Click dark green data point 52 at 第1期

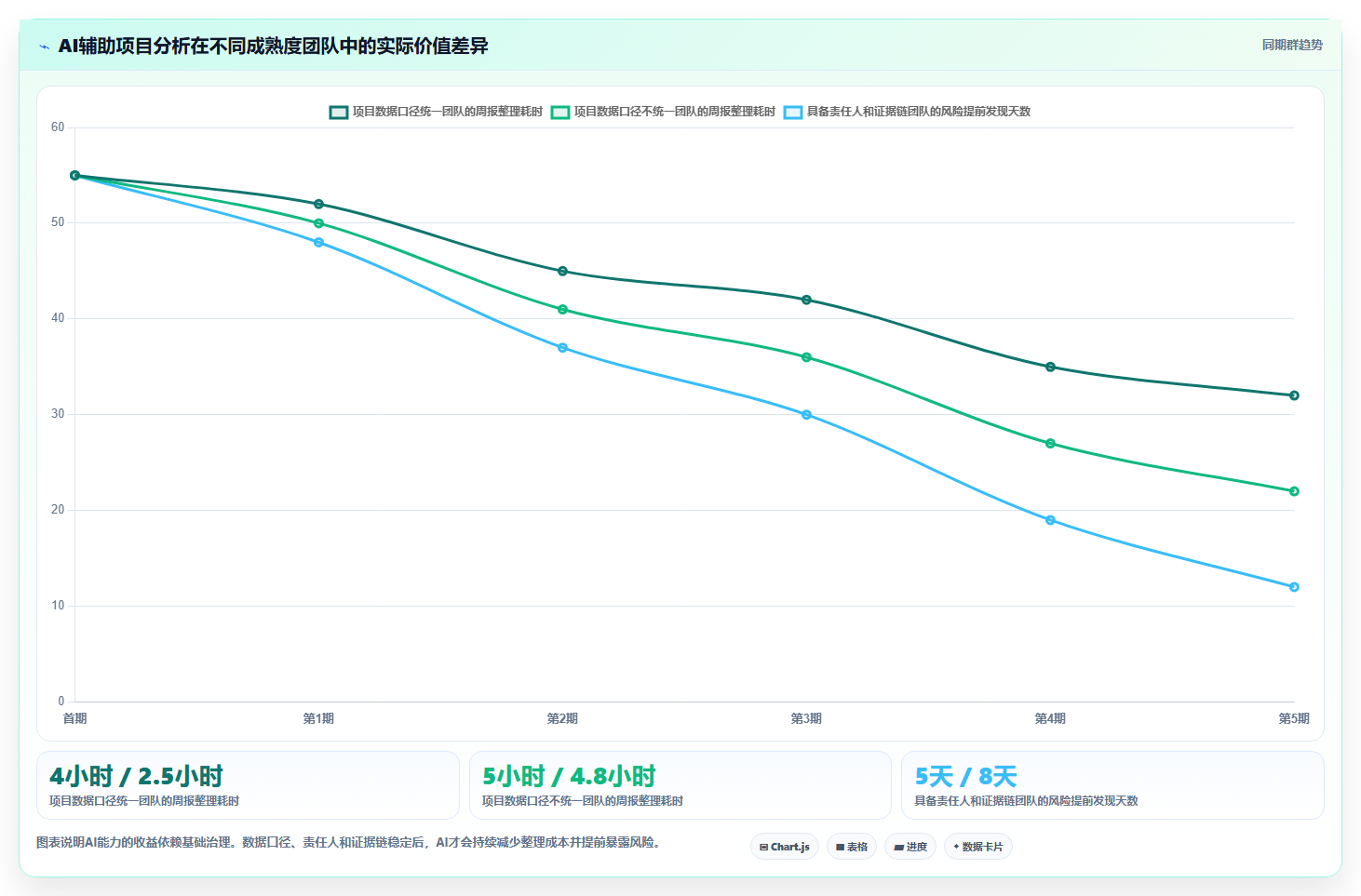[319, 204]
